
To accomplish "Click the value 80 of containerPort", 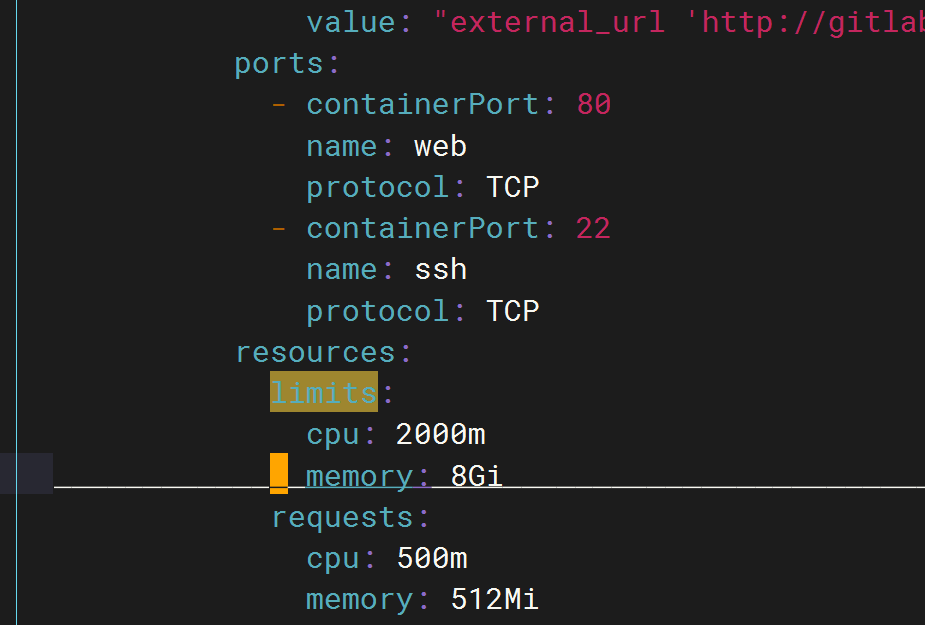I will tap(594, 104).
